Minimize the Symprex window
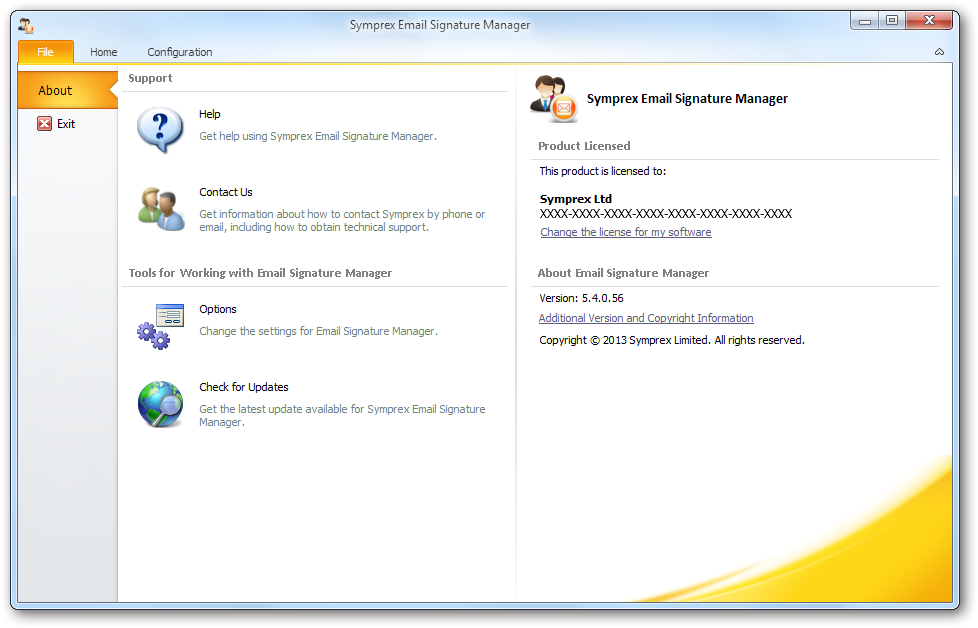The image size is (978, 628). [x=864, y=21]
